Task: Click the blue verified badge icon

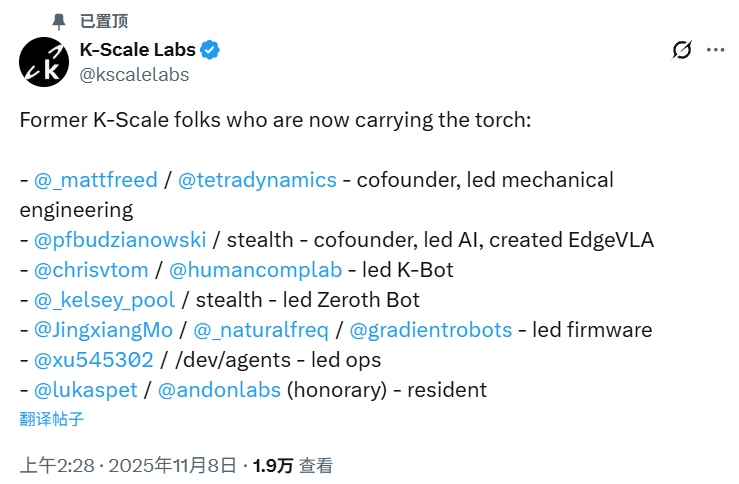Action: coord(211,50)
